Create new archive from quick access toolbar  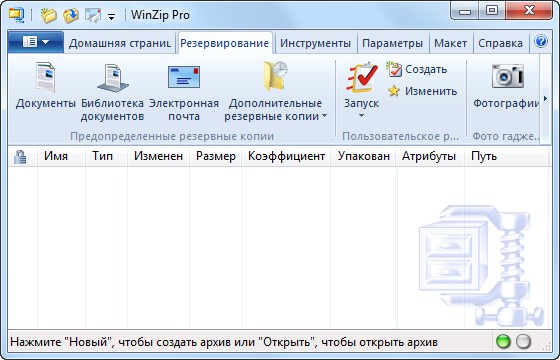[49, 15]
